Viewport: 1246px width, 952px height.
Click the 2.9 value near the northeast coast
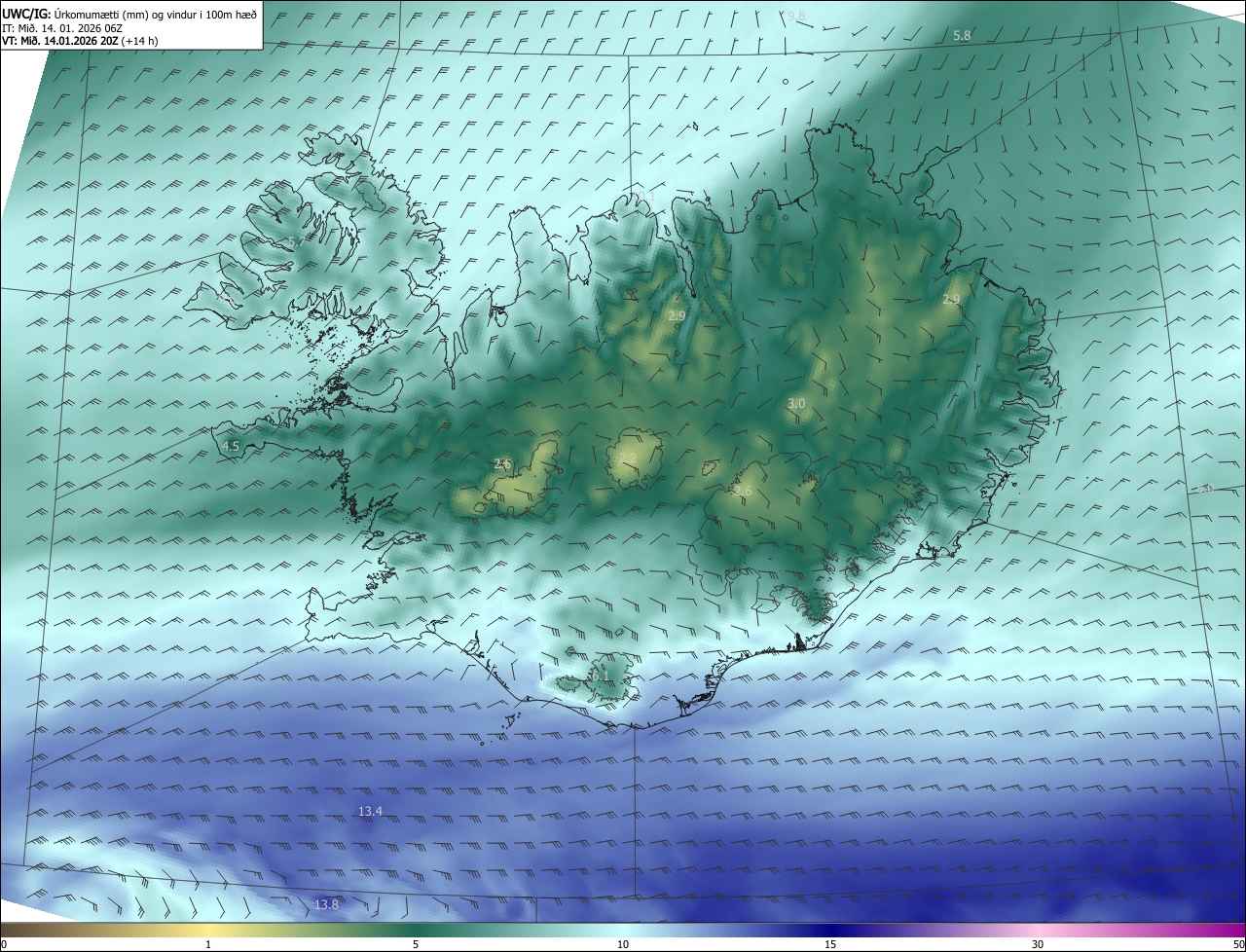click(951, 299)
